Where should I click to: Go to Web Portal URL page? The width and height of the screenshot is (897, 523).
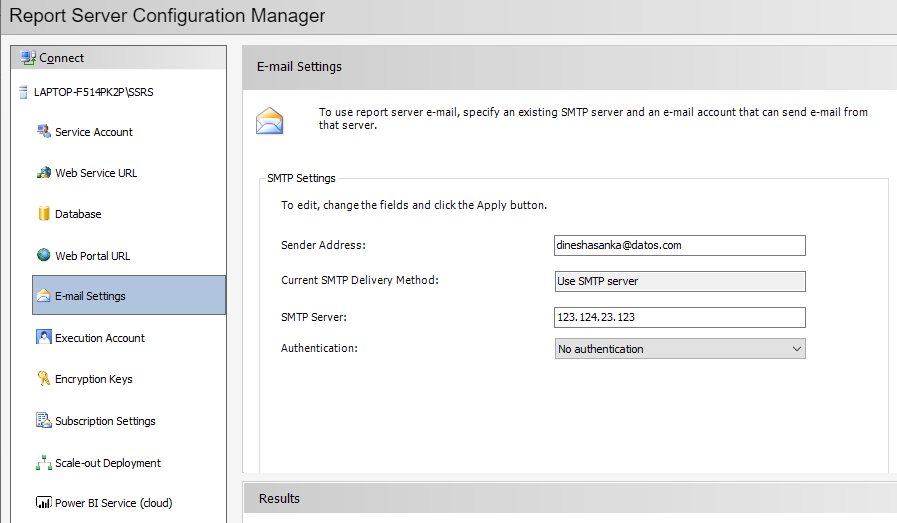(x=93, y=256)
